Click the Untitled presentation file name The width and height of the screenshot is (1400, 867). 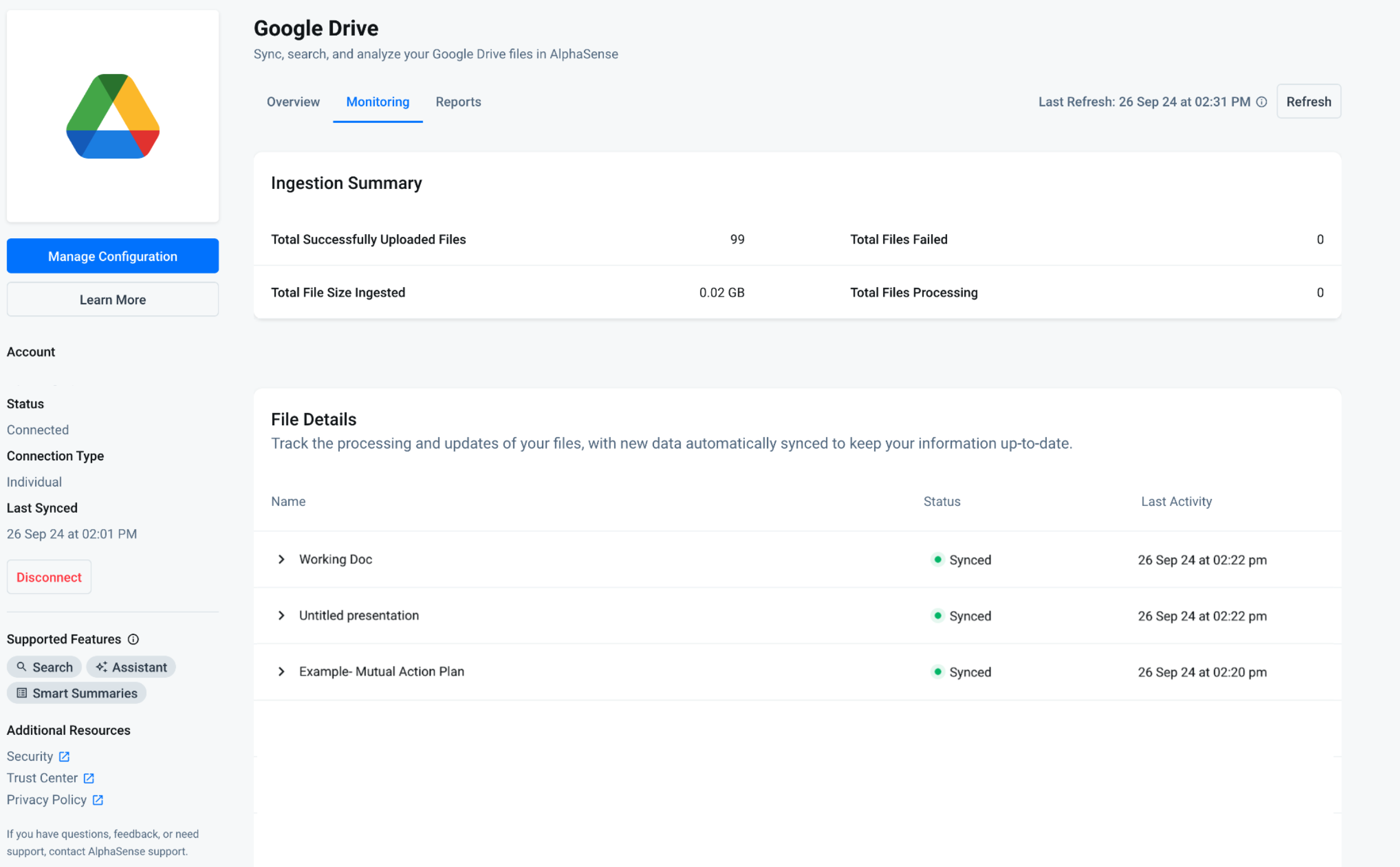coord(358,615)
